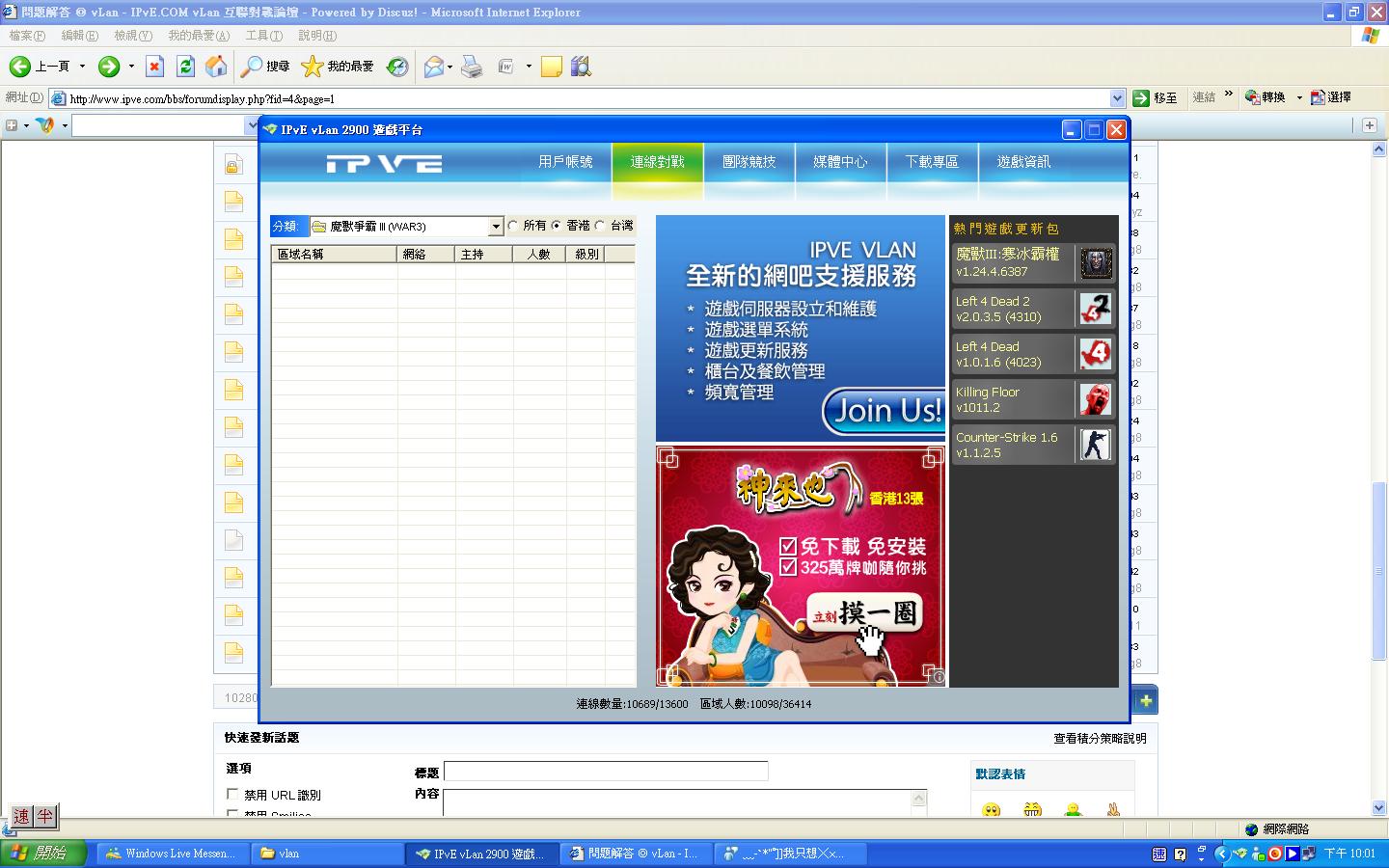The height and width of the screenshot is (868, 1389).
Task: Click the Counter-Strike 1.6 update icon
Action: point(1096,445)
